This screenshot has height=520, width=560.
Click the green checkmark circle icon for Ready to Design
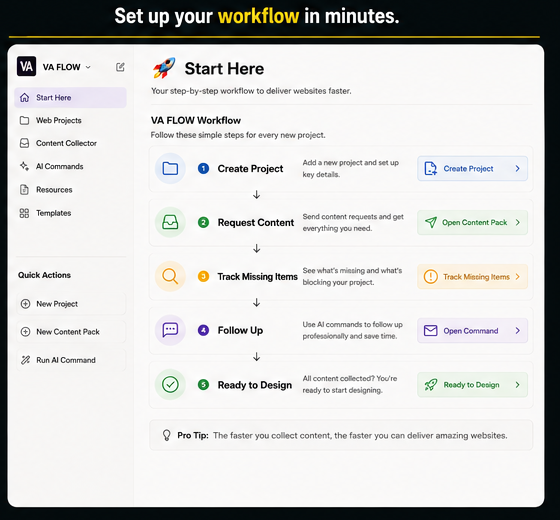click(x=170, y=385)
